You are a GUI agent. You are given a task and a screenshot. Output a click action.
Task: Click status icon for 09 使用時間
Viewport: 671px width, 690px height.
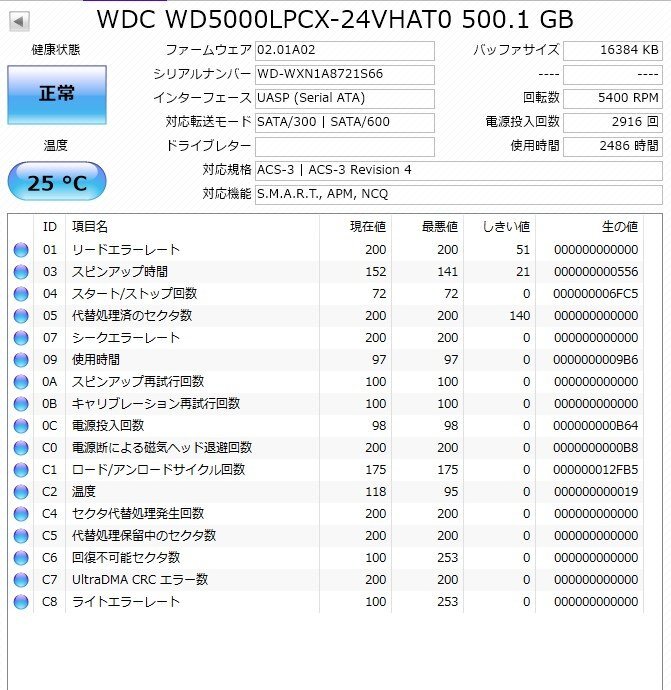21,360
